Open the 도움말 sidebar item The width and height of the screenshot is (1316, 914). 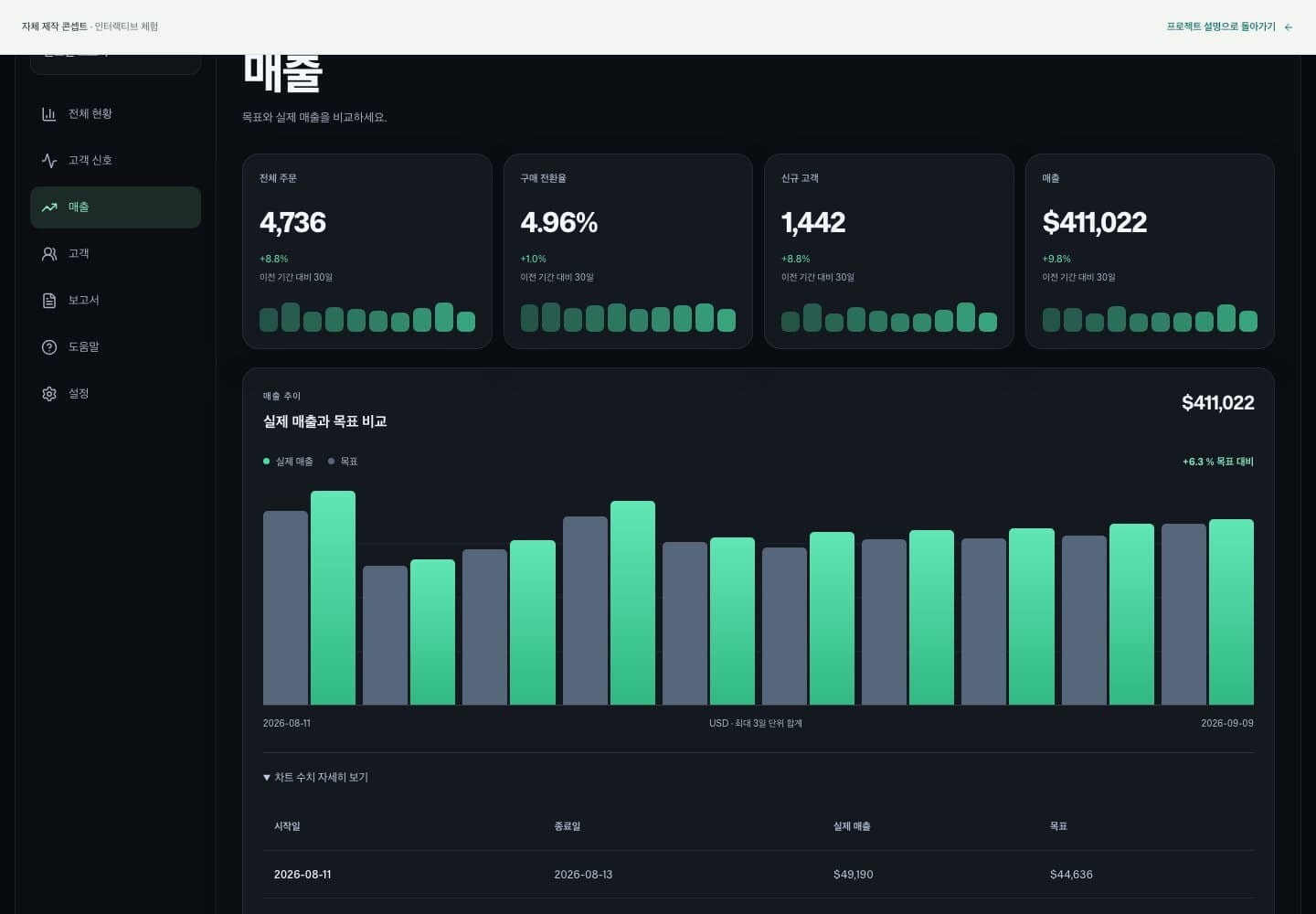pos(115,347)
